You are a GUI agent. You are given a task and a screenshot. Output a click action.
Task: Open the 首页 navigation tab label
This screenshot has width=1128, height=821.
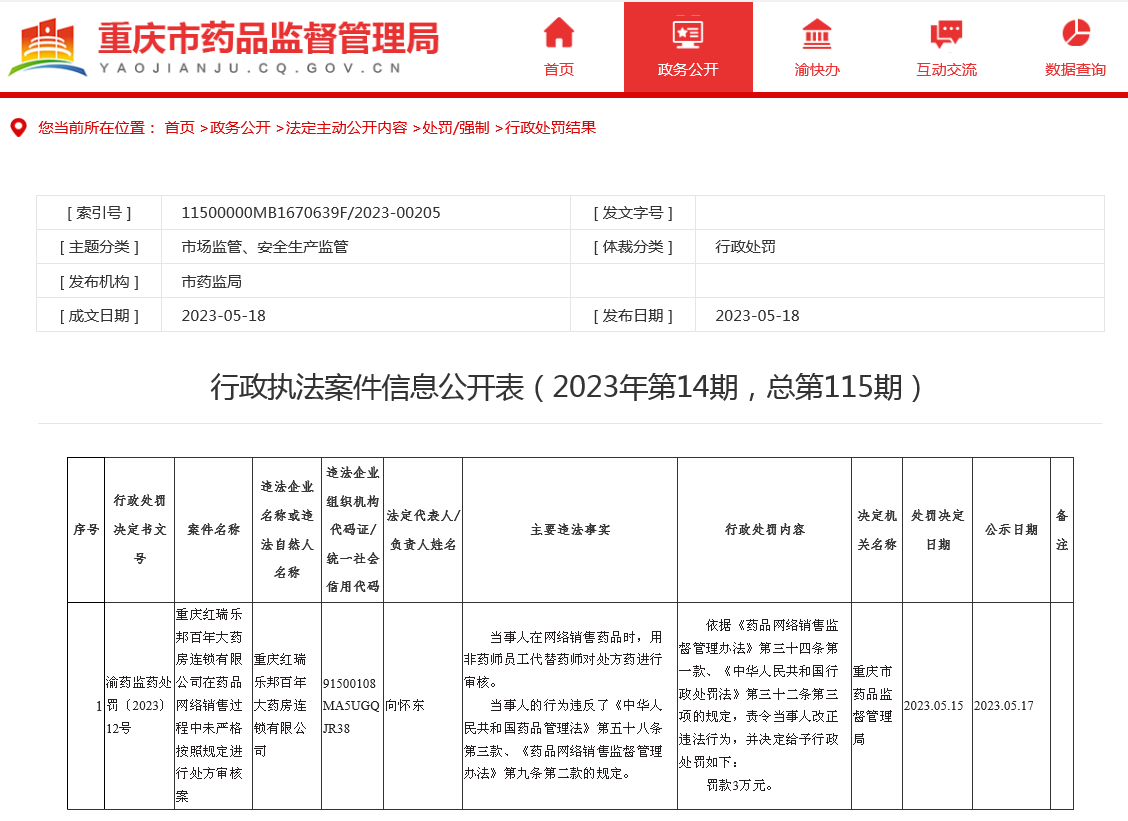(559, 70)
